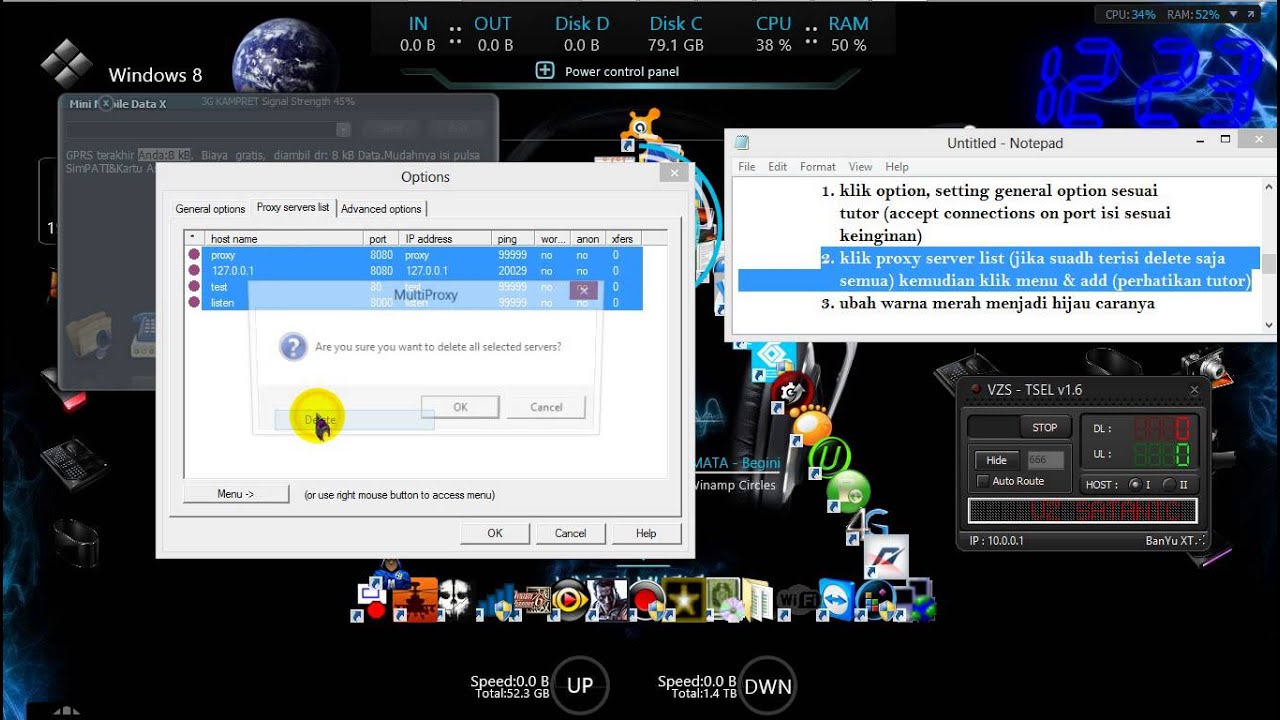The width and height of the screenshot is (1280, 720).
Task: Sort by the ping column header
Action: point(513,239)
